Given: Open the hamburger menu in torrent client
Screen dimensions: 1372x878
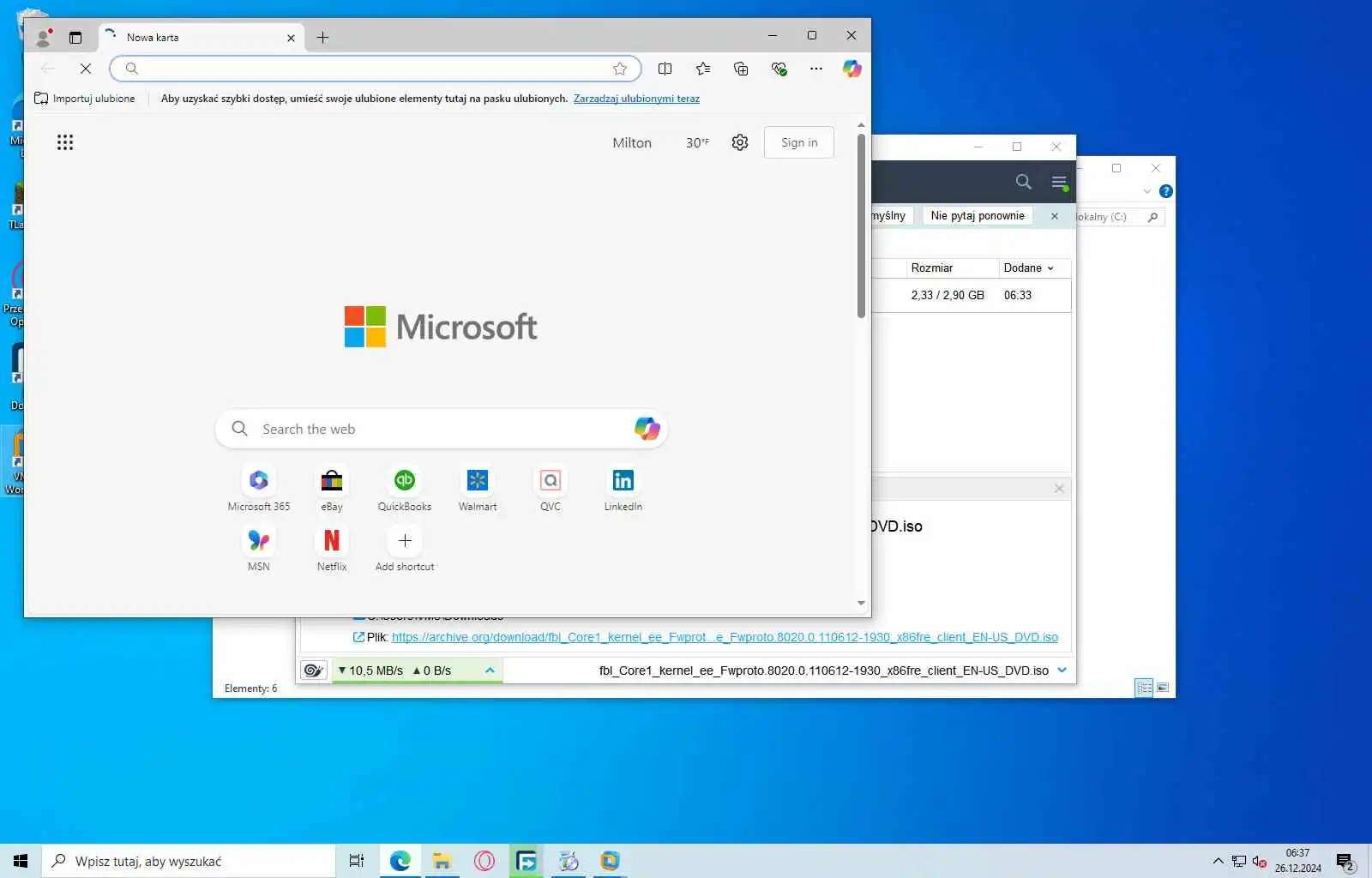Looking at the screenshot, I should coord(1059,182).
